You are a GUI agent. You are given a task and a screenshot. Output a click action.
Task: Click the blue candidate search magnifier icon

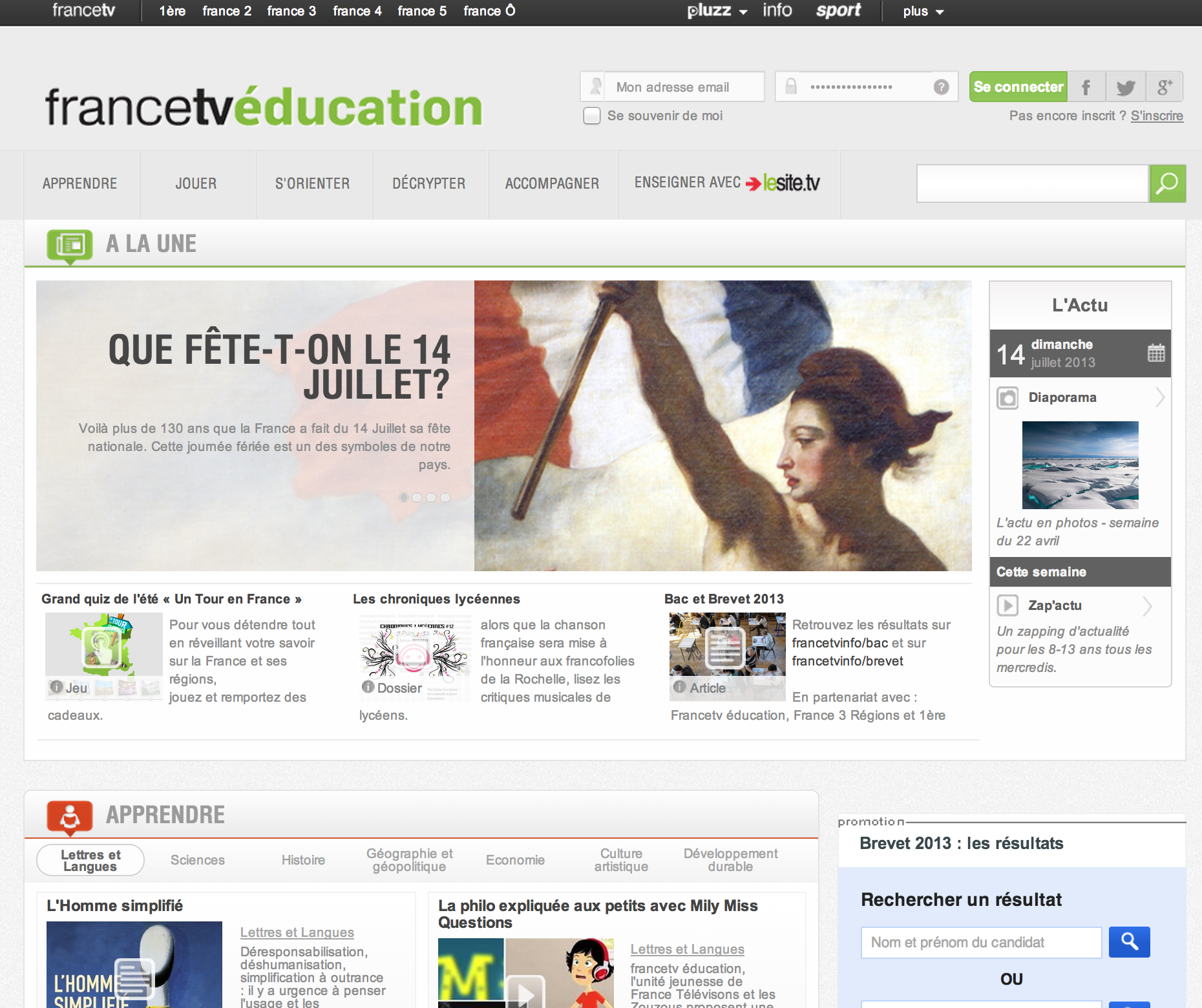(1129, 942)
